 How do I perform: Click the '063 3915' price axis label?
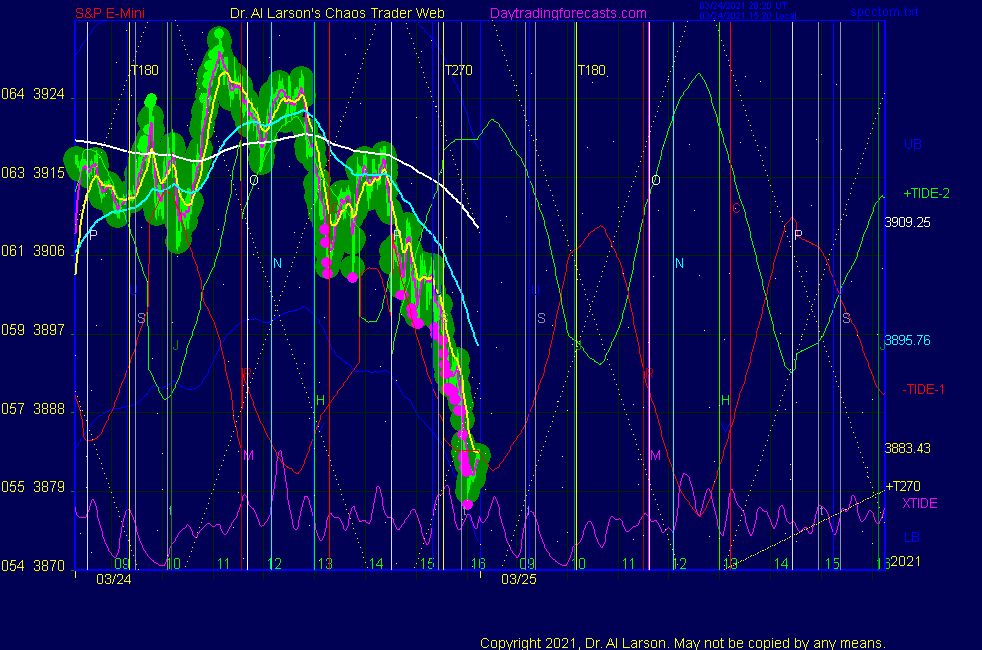click(x=33, y=173)
